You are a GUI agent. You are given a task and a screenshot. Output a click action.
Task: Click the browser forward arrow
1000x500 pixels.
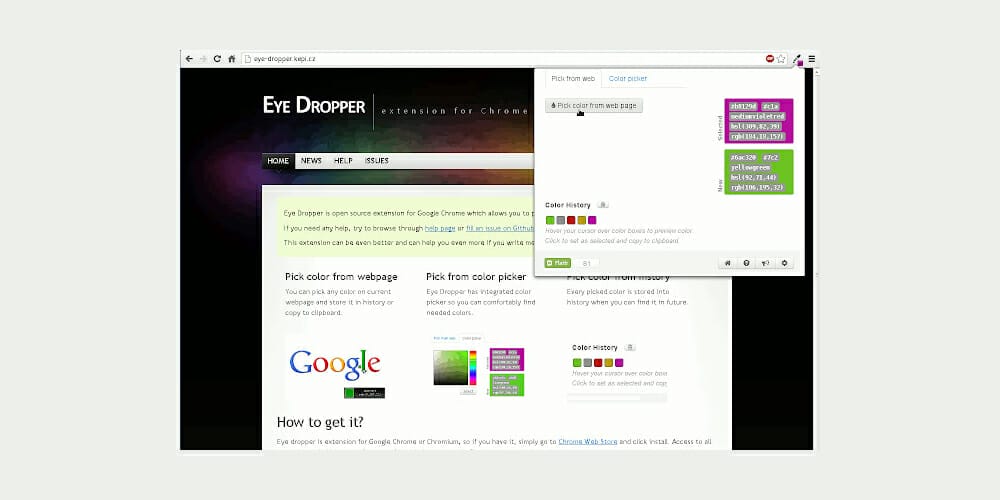pyautogui.click(x=203, y=59)
